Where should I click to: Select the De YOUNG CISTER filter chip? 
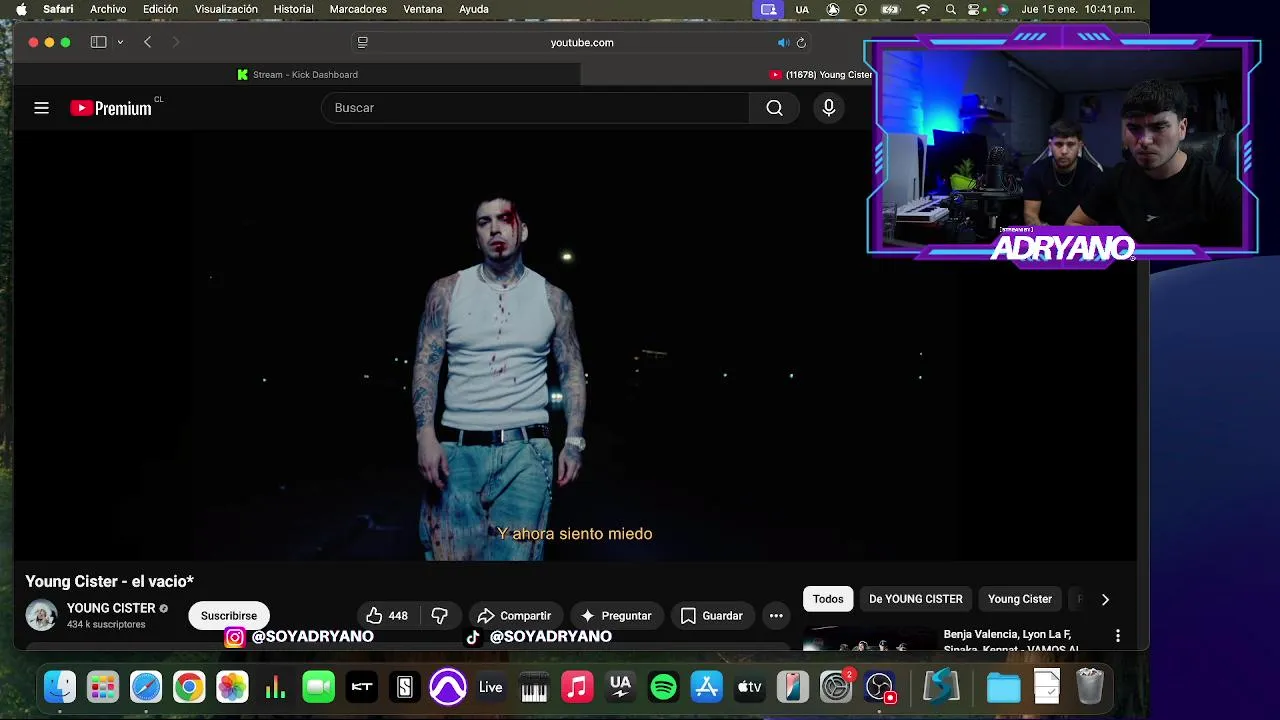pos(916,599)
